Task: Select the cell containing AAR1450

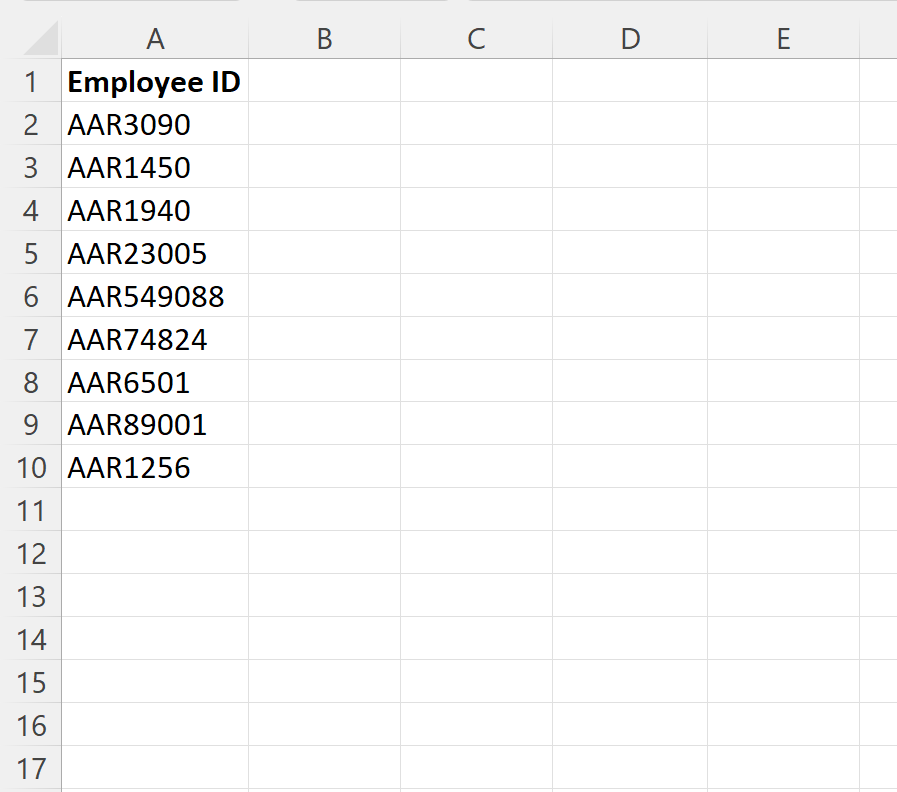Action: pyautogui.click(x=156, y=167)
